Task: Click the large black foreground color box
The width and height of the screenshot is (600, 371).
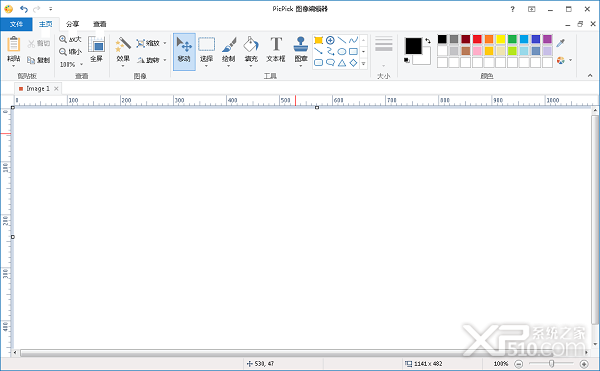Action: coord(414,46)
